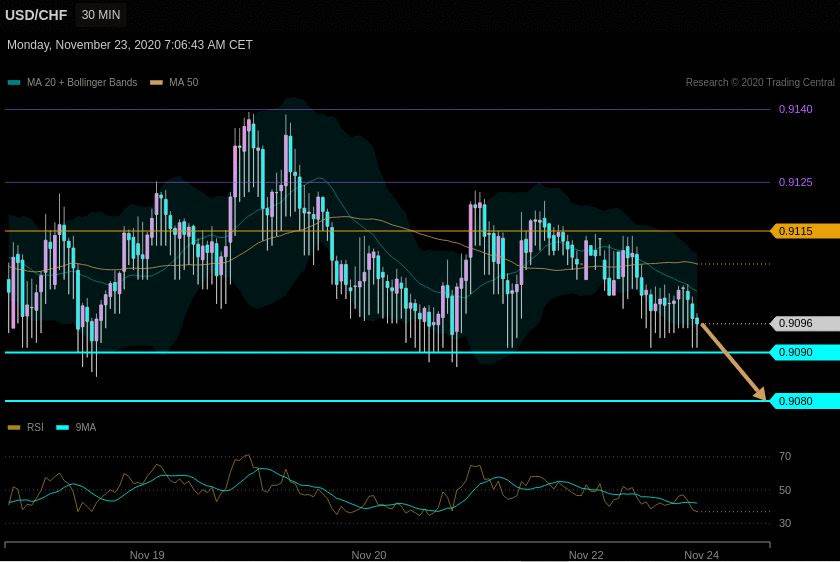Click the Nov 24 date axis label

point(701,555)
